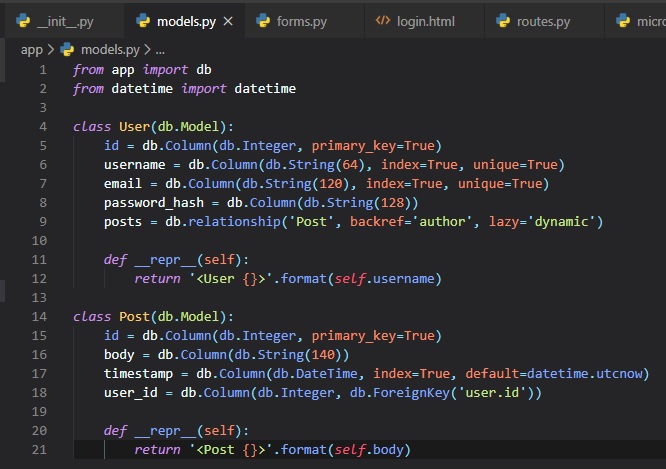Screen dimensions: 666x469
Task: Click the Python icon in the breadcrumb bar
Action: tap(67, 49)
